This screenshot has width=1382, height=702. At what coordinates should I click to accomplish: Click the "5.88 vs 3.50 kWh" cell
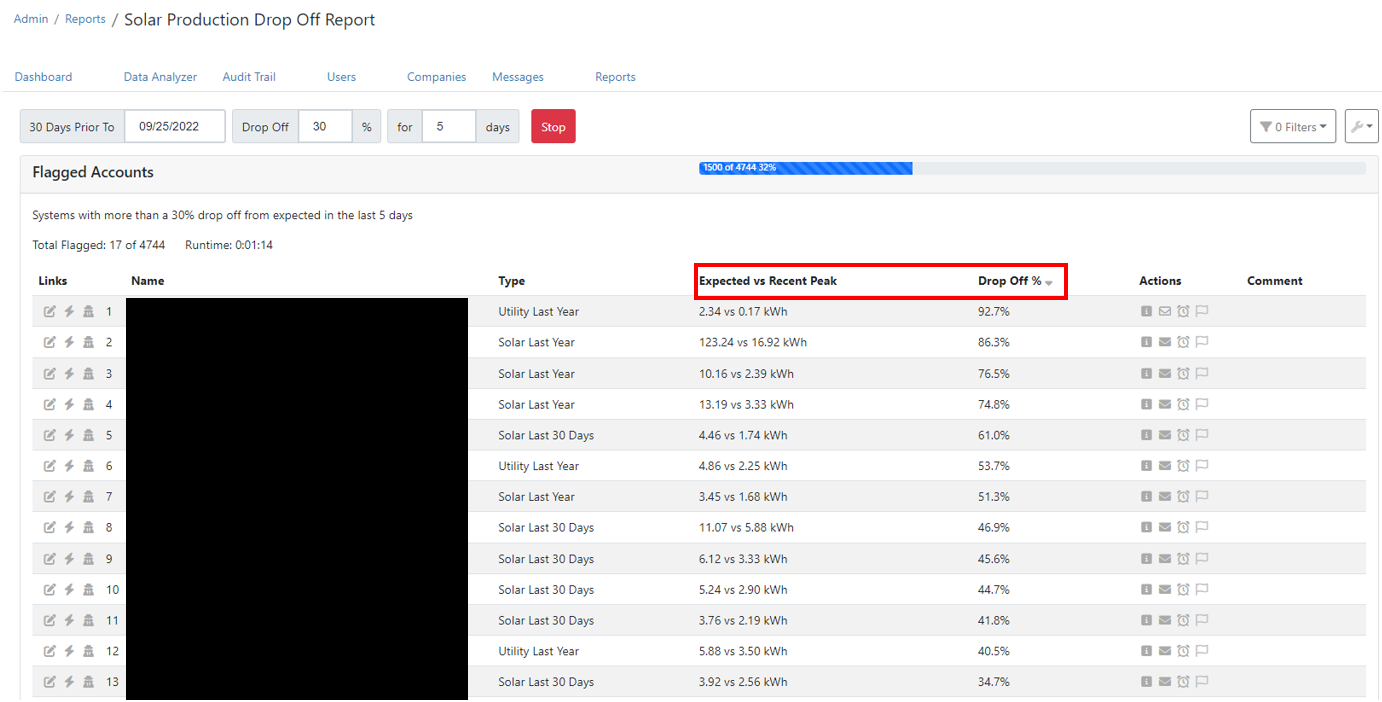(743, 651)
